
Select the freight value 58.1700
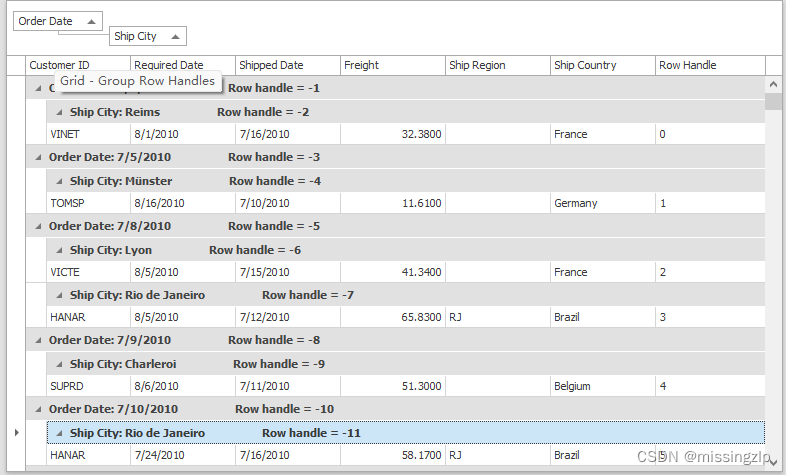click(392, 455)
